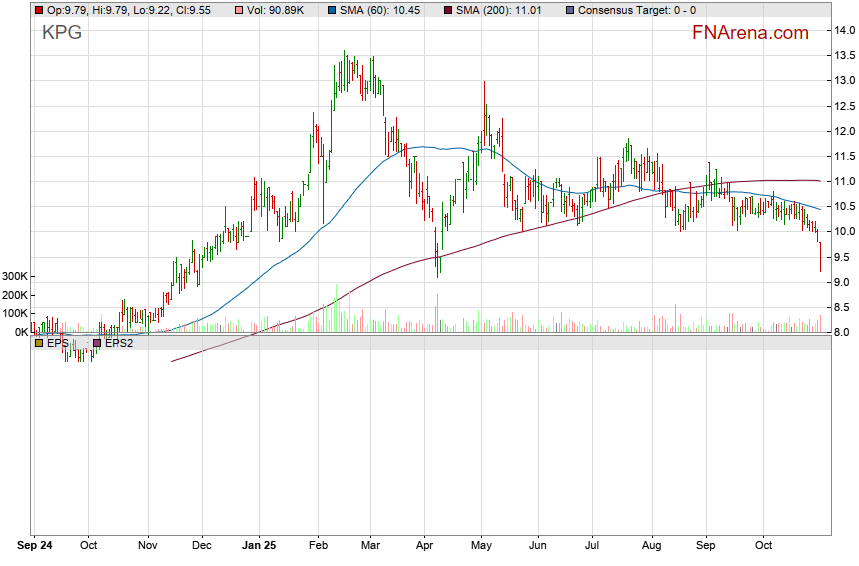The height and width of the screenshot is (566, 859).
Task: Click the red OHLC legend swatch
Action: 39,10
